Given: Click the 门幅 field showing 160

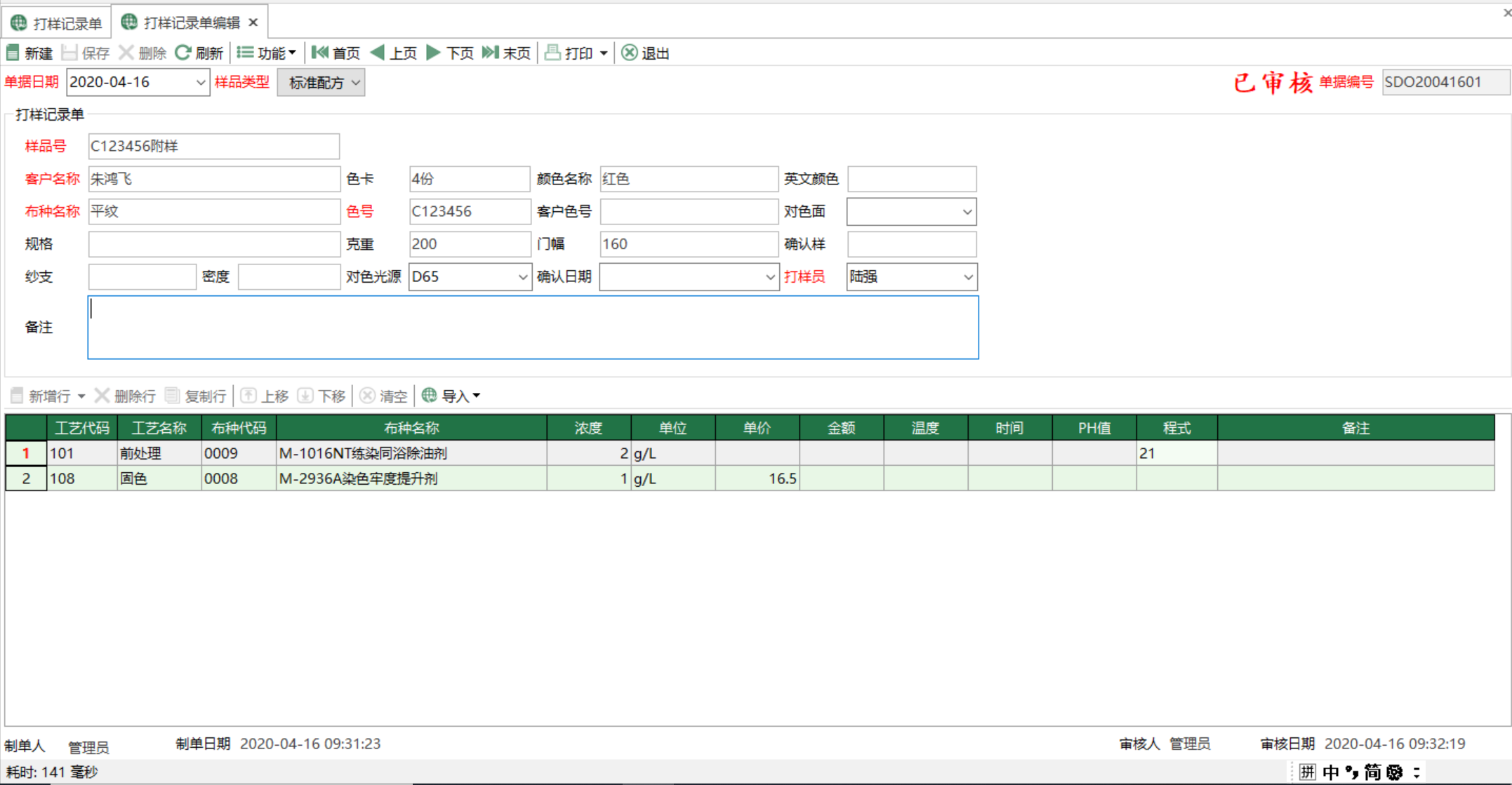Looking at the screenshot, I should [689, 244].
